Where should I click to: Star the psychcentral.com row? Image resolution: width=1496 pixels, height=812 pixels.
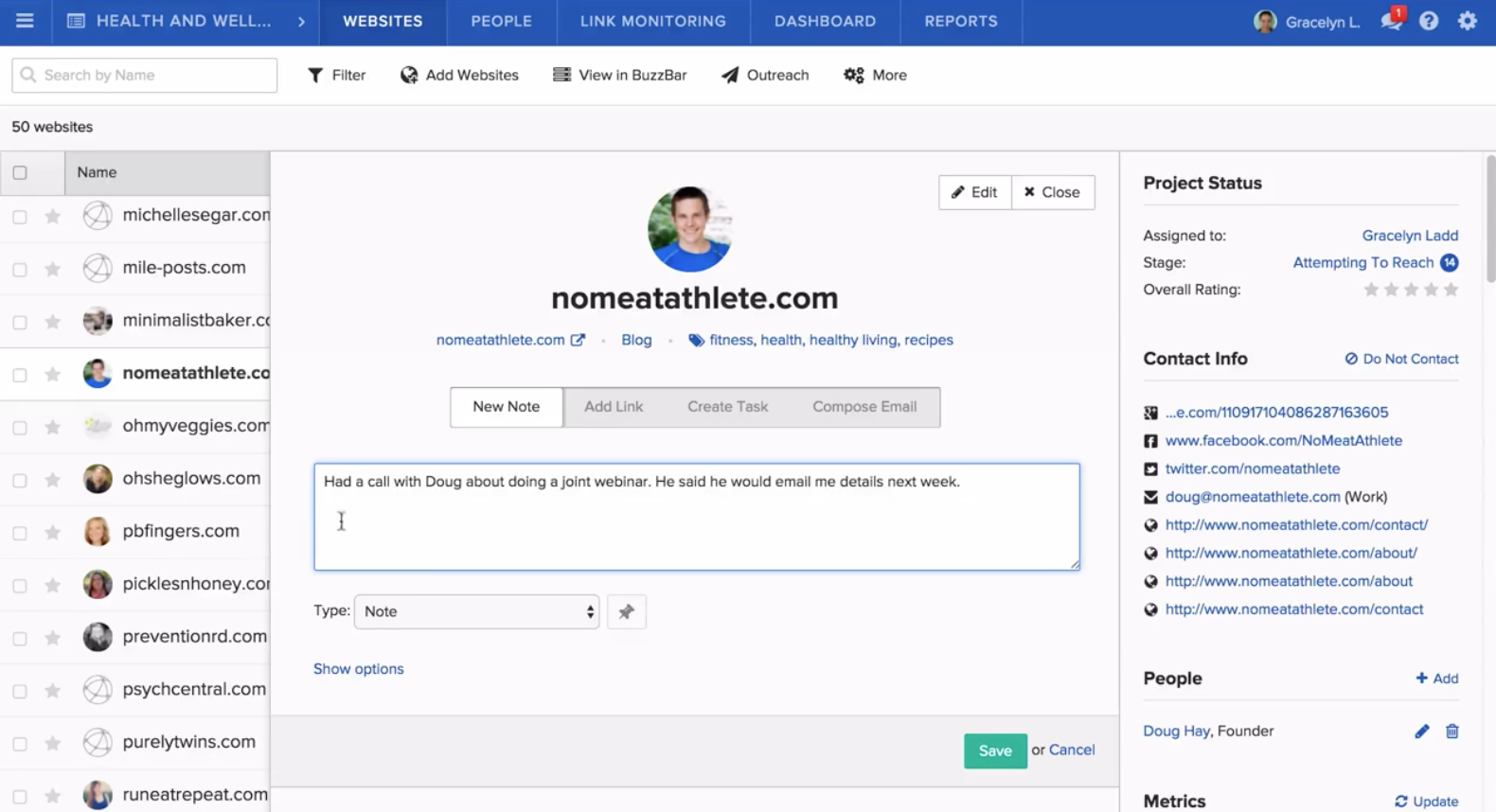[53, 692]
